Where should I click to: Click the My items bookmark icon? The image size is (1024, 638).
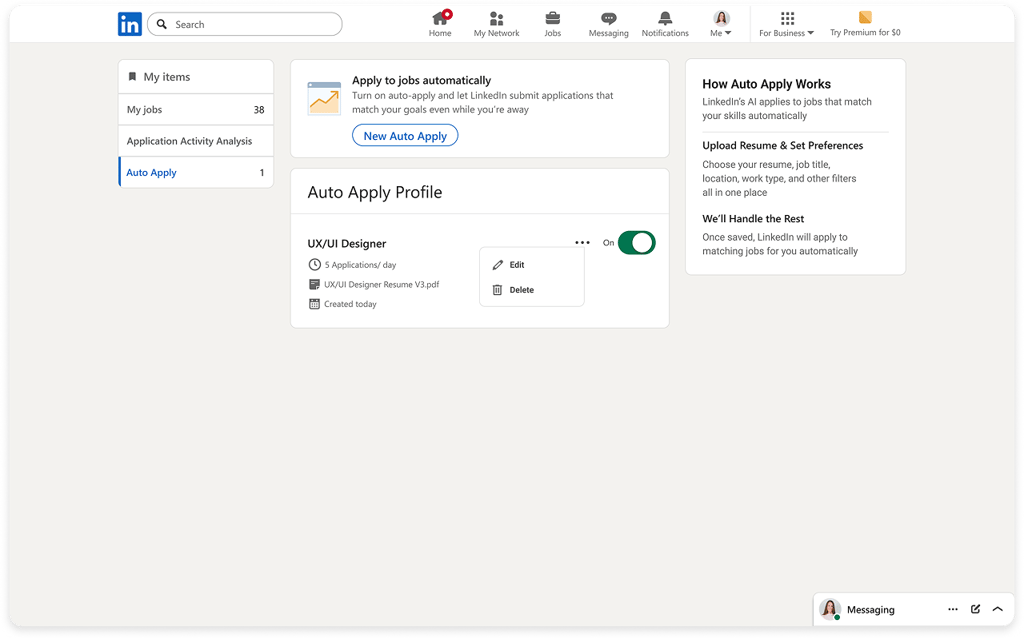click(x=132, y=76)
